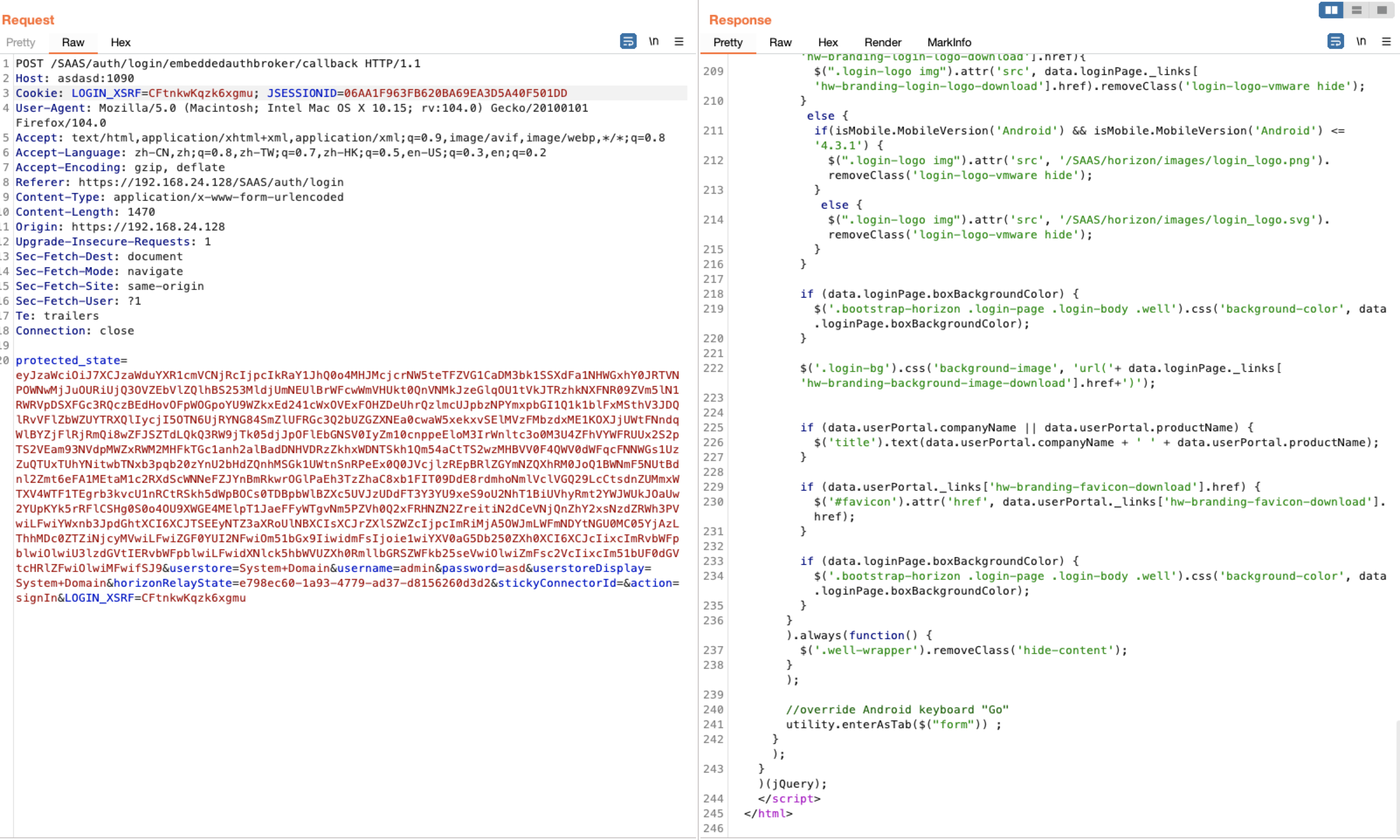This screenshot has width=1400, height=840.
Task: Select combined single-pane layout icon
Action: (x=1382, y=10)
